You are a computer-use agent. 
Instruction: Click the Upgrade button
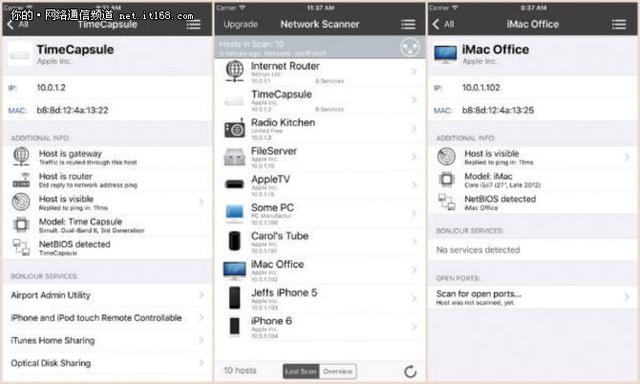point(240,24)
